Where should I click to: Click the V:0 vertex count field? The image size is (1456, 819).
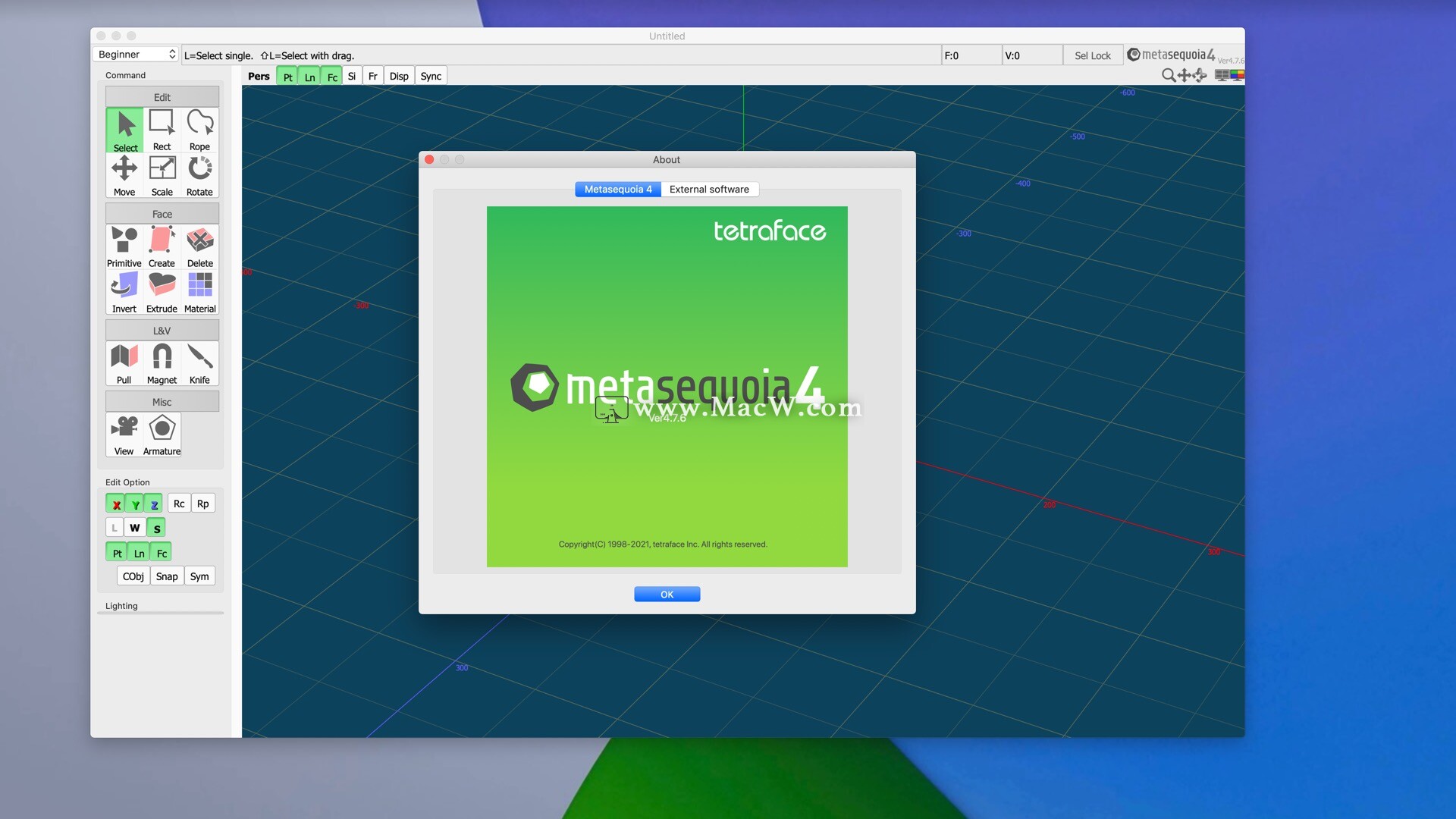pos(1032,55)
